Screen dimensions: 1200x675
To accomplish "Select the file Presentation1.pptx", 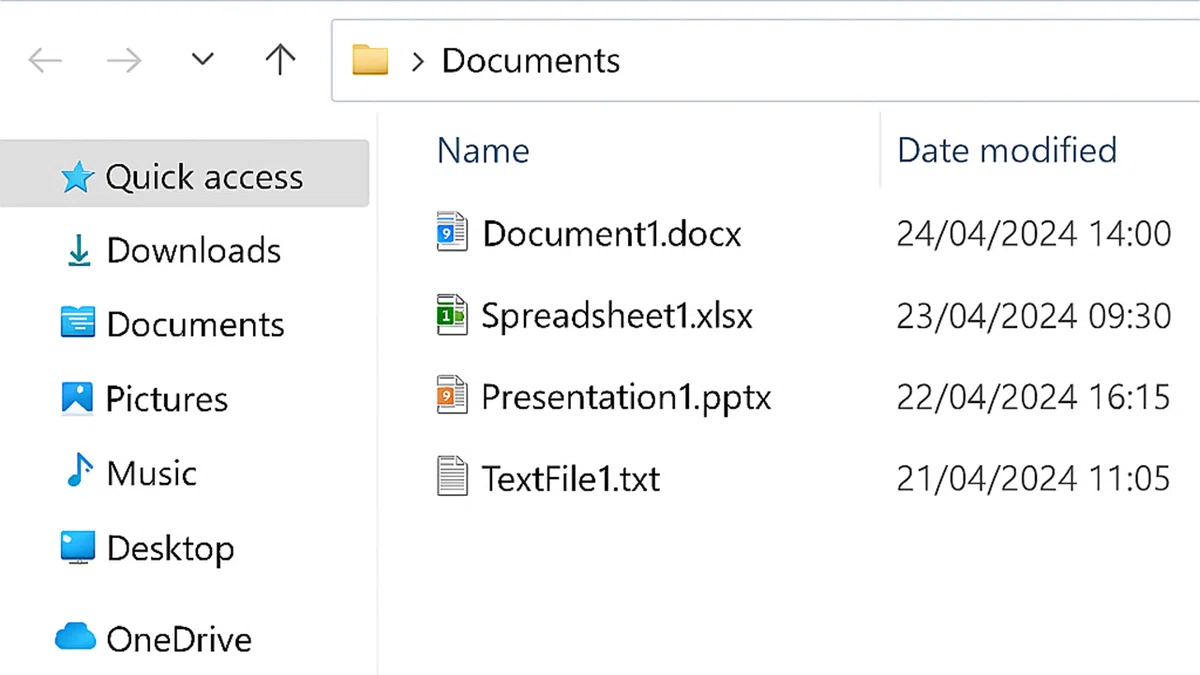I will tap(626, 398).
